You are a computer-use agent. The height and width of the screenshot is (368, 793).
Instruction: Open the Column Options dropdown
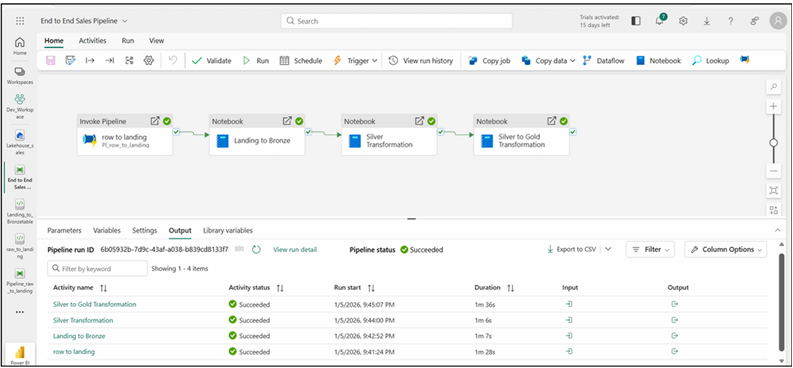(x=726, y=249)
